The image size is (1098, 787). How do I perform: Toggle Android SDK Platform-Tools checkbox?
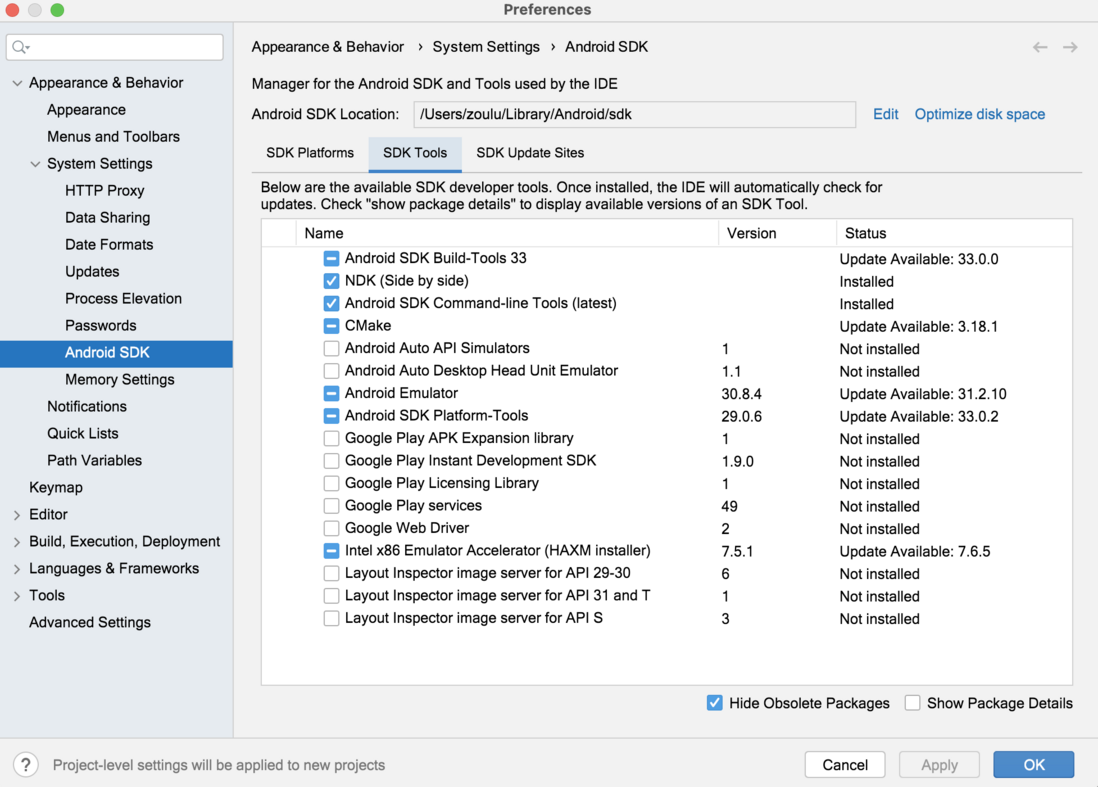click(x=331, y=415)
